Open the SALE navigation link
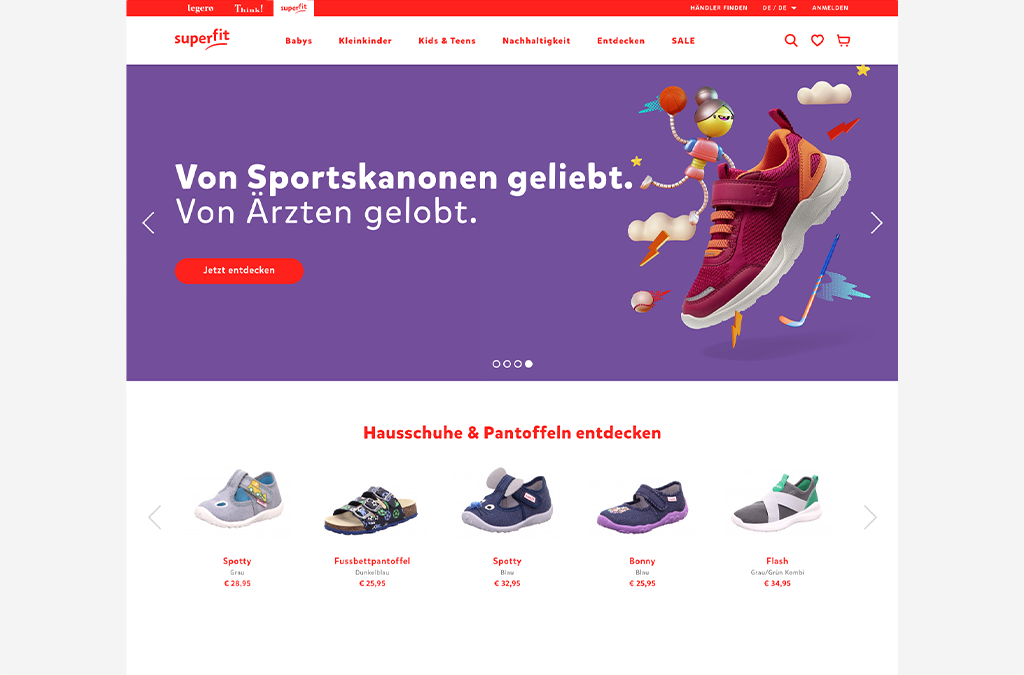Screen dimensions: 1024x675 683,40
